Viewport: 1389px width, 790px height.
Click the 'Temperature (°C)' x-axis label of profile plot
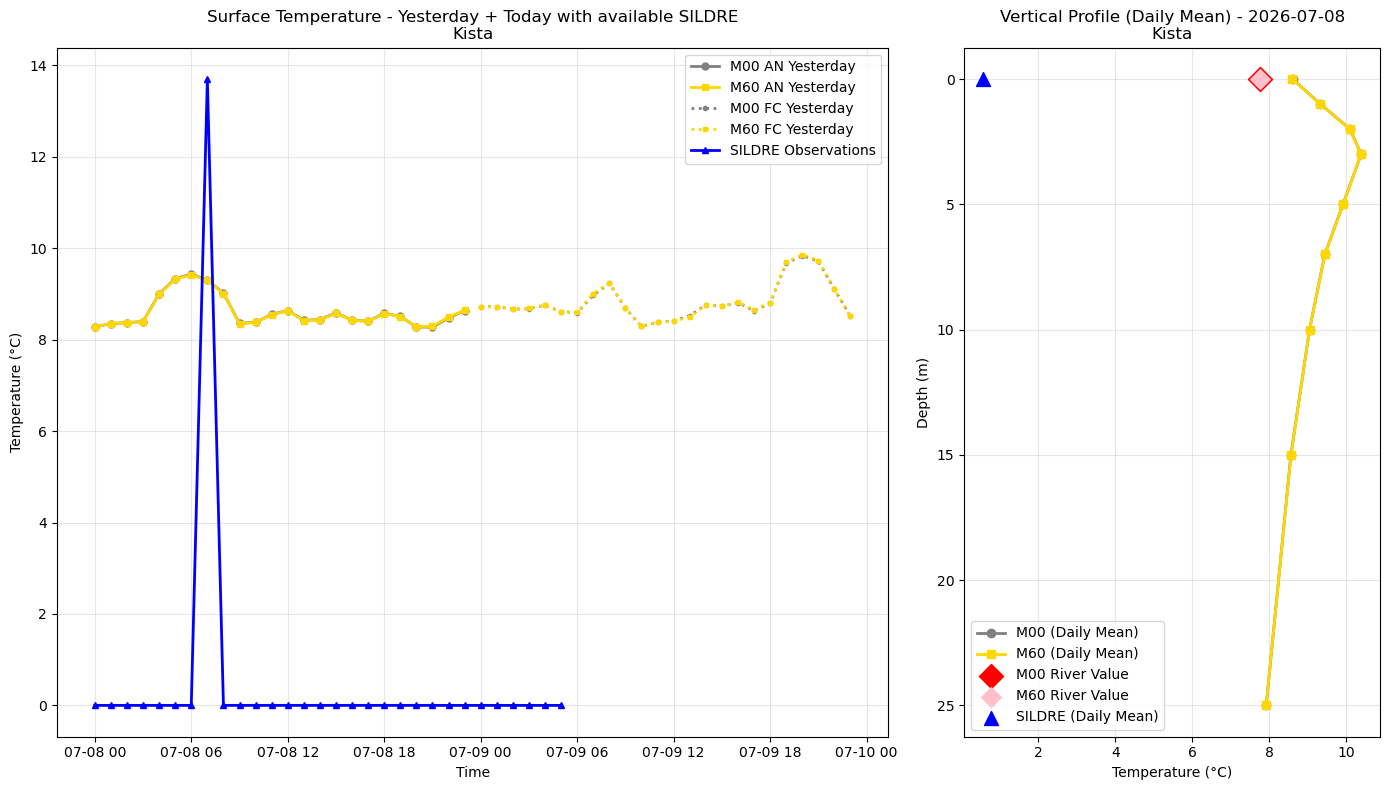tap(1172, 773)
